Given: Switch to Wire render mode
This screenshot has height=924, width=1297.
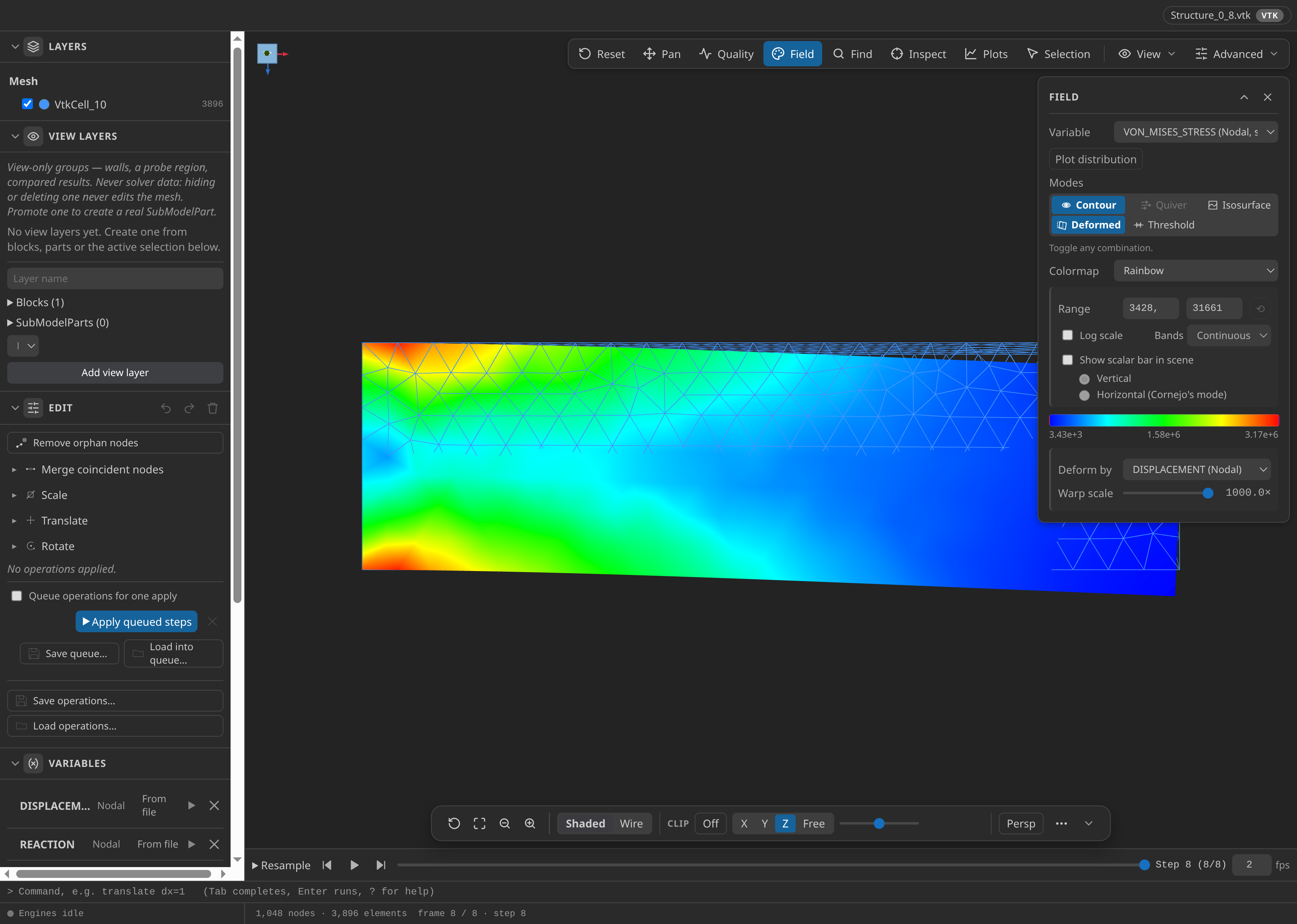Looking at the screenshot, I should (x=631, y=823).
